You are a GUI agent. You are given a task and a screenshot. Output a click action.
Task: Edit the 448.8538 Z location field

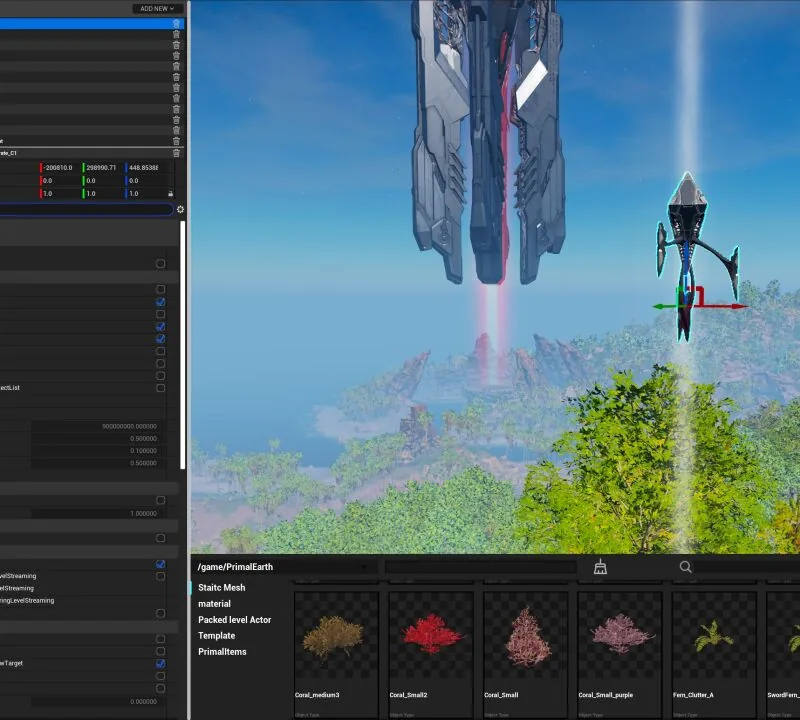coord(146,167)
